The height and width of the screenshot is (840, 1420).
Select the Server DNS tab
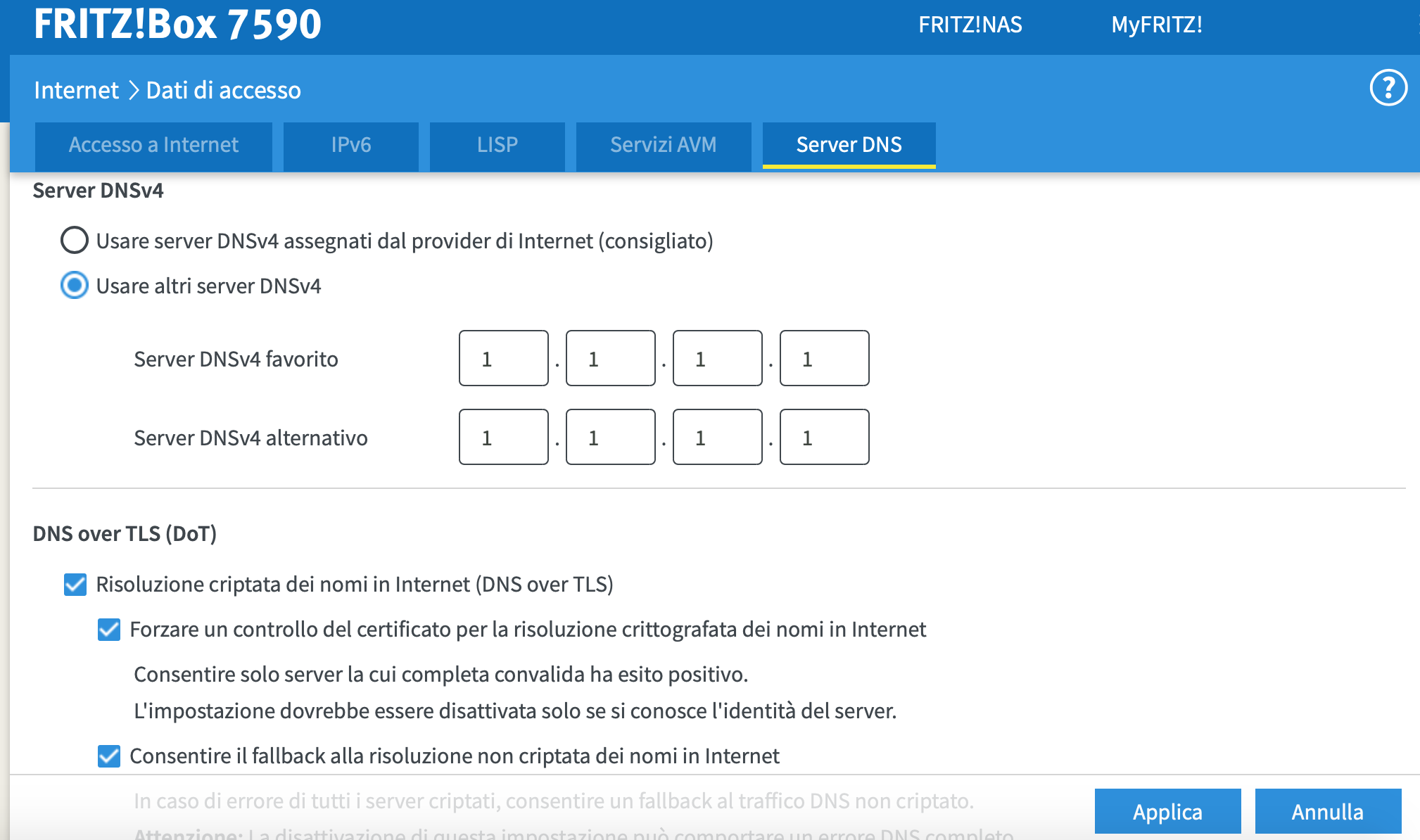pos(849,145)
